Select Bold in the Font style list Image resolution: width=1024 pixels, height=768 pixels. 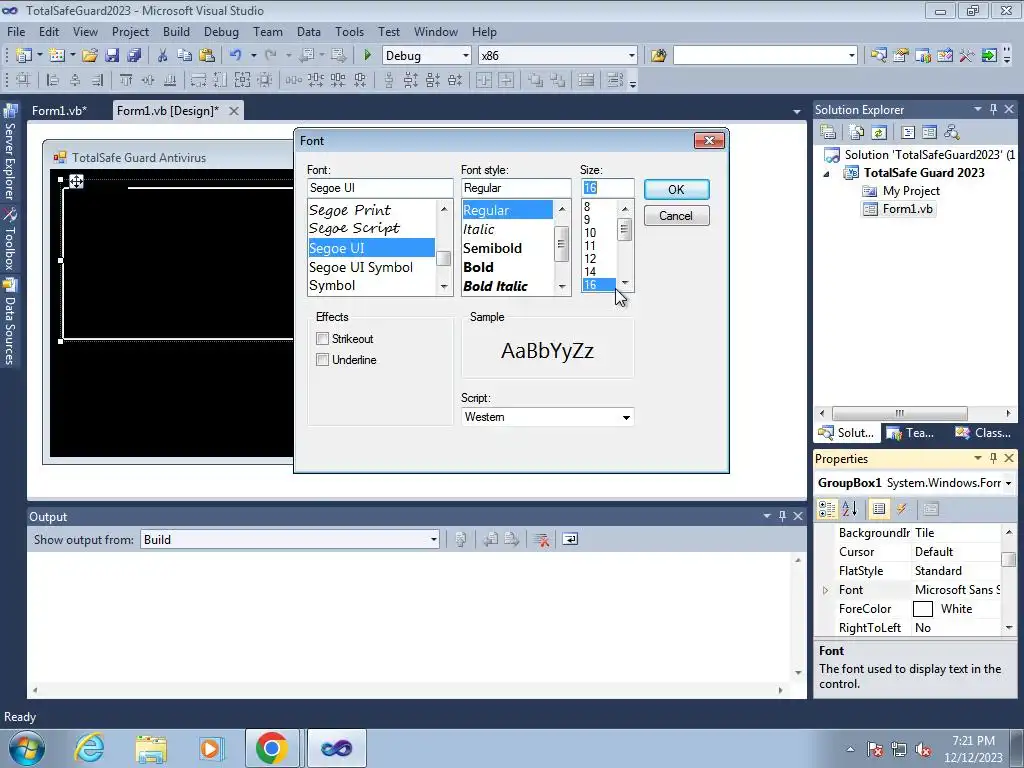pos(478,267)
